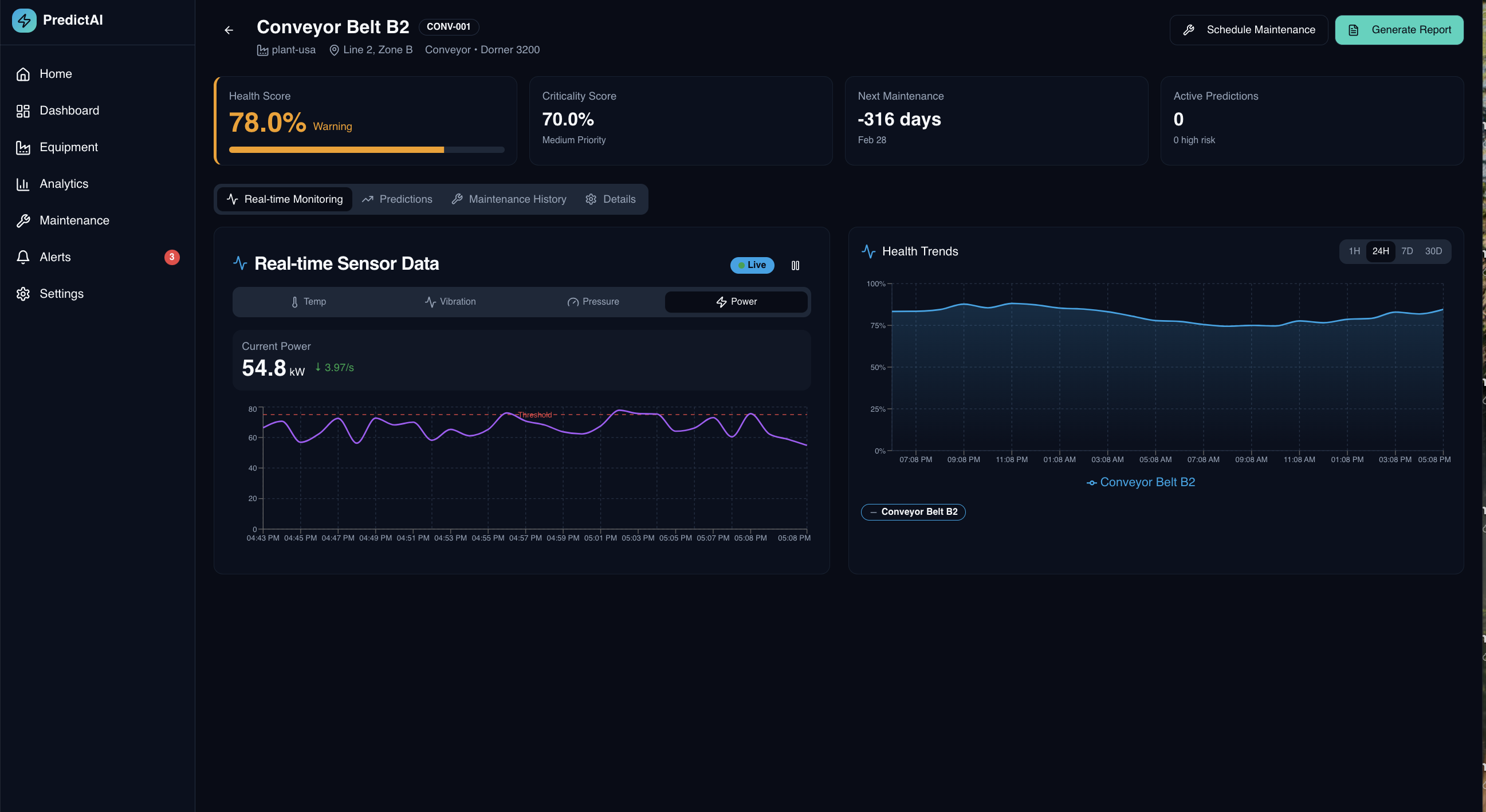The image size is (1486, 812).
Task: Open the Maintenance History tab
Action: (509, 199)
